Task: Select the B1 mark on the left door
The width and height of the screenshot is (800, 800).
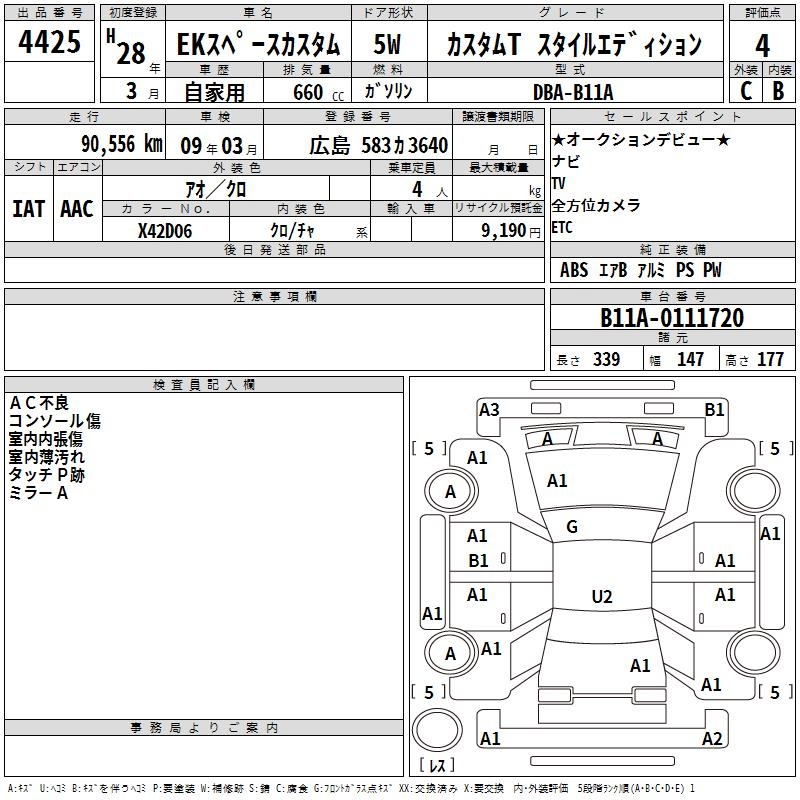Action: [x=478, y=561]
